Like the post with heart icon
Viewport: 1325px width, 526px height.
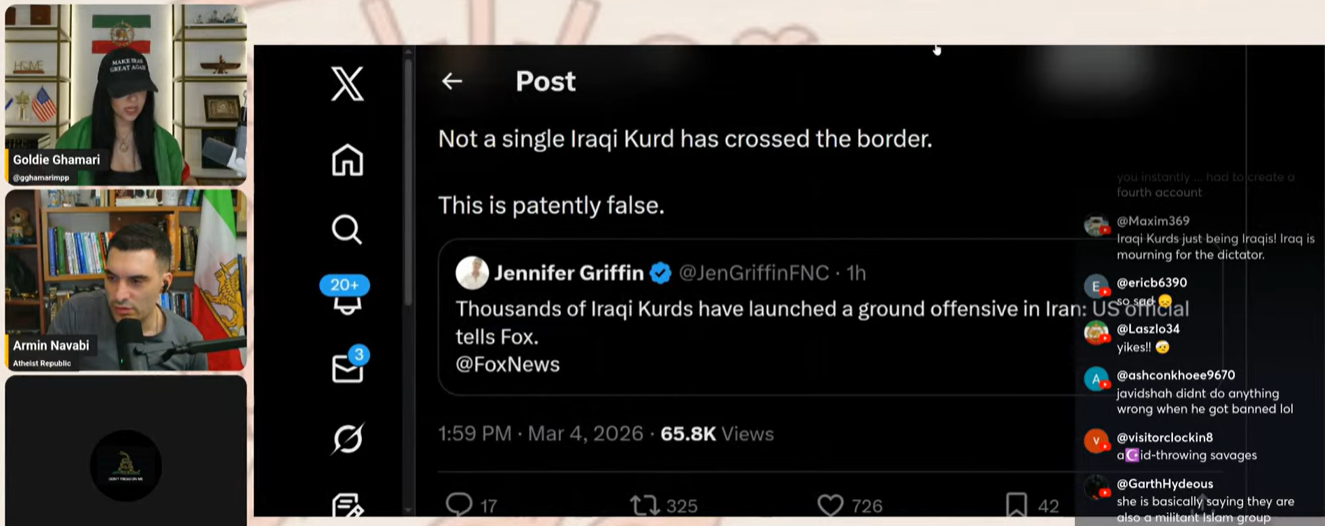[830, 505]
